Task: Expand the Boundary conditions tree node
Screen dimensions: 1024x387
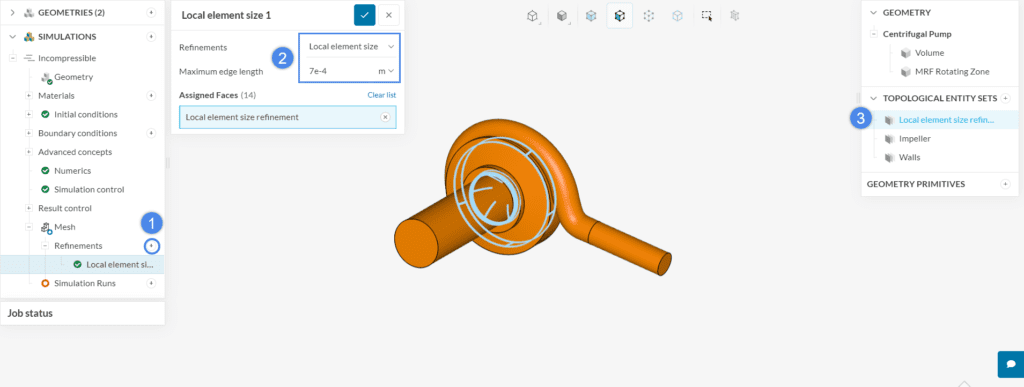Action: click(29, 133)
